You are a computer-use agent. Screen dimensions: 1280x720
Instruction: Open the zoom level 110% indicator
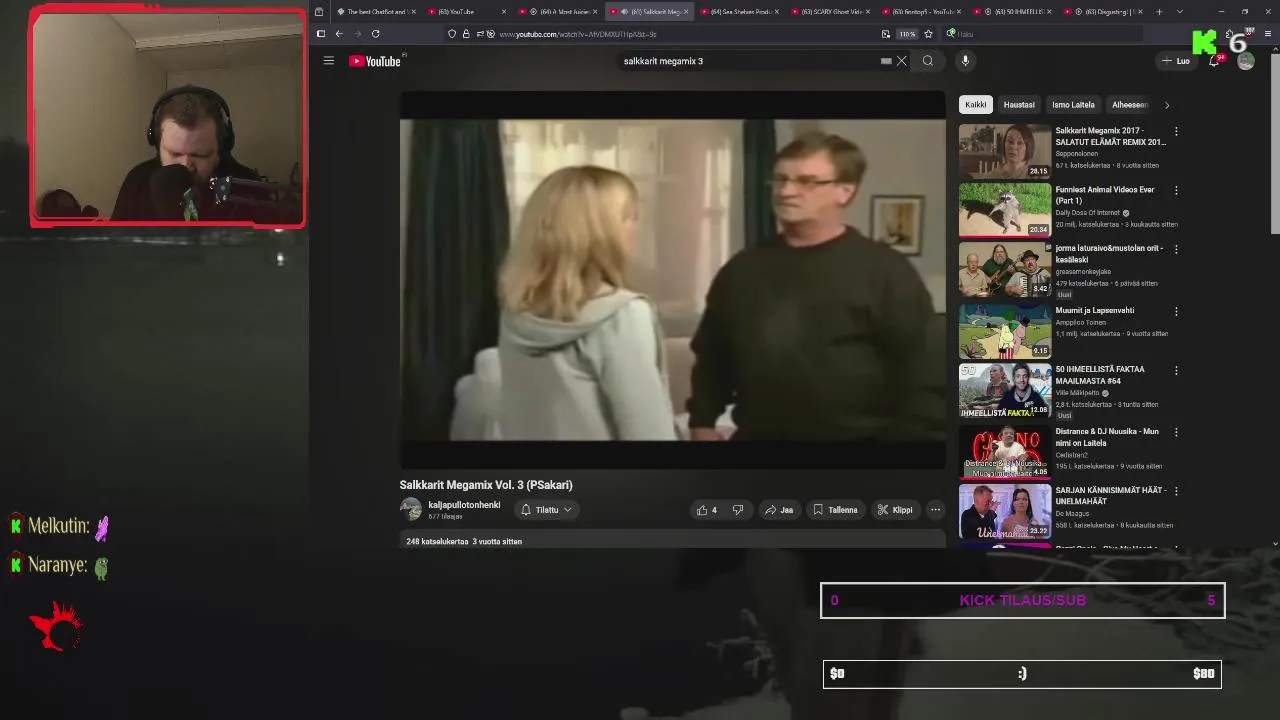906,34
